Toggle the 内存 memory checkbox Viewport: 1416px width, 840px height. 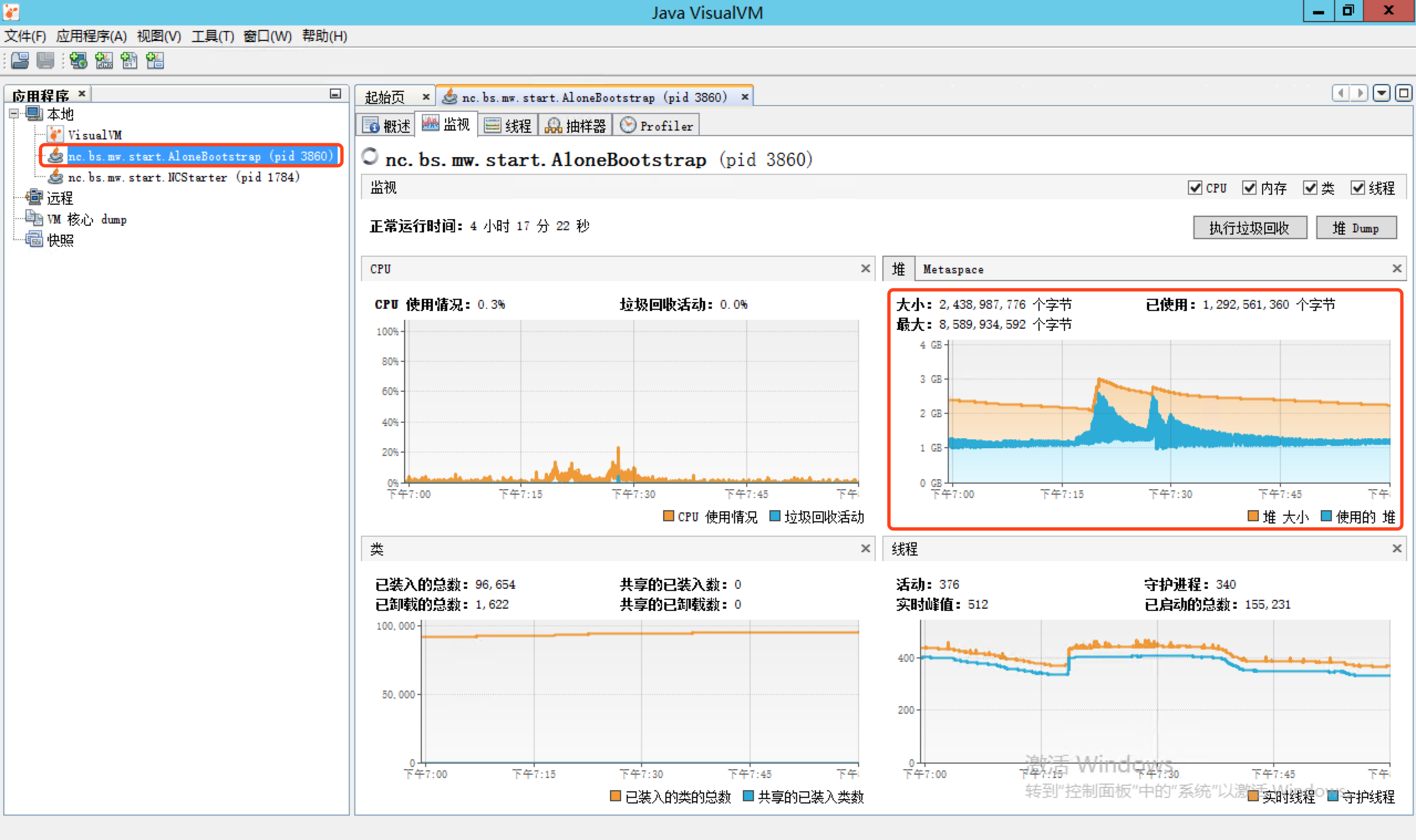pyautogui.click(x=1249, y=188)
